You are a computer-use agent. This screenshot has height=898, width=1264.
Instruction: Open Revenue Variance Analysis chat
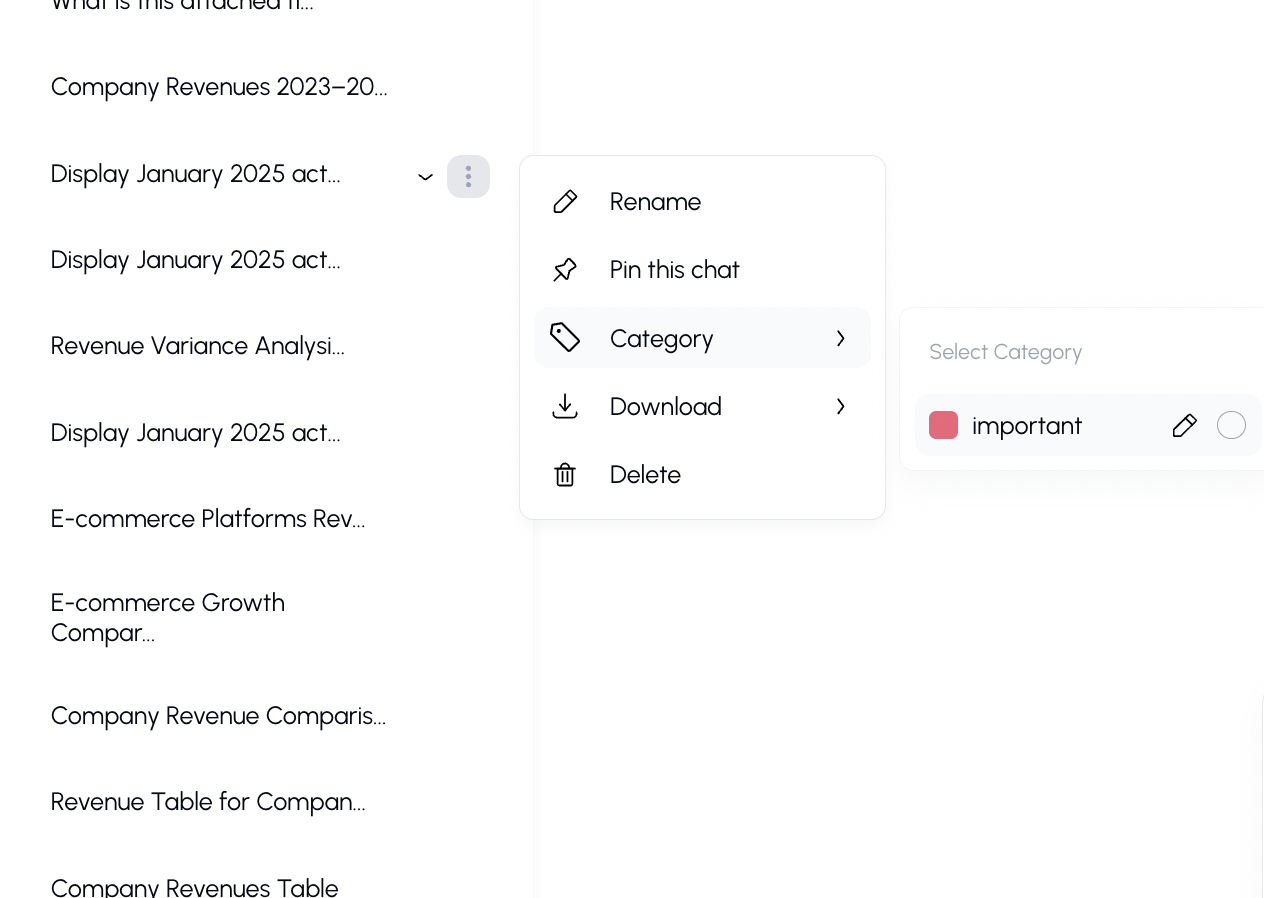197,346
